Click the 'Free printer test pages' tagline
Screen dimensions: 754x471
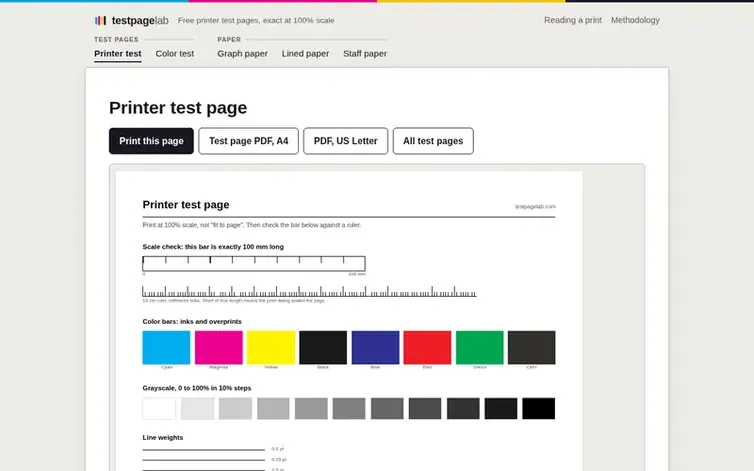click(x=256, y=20)
